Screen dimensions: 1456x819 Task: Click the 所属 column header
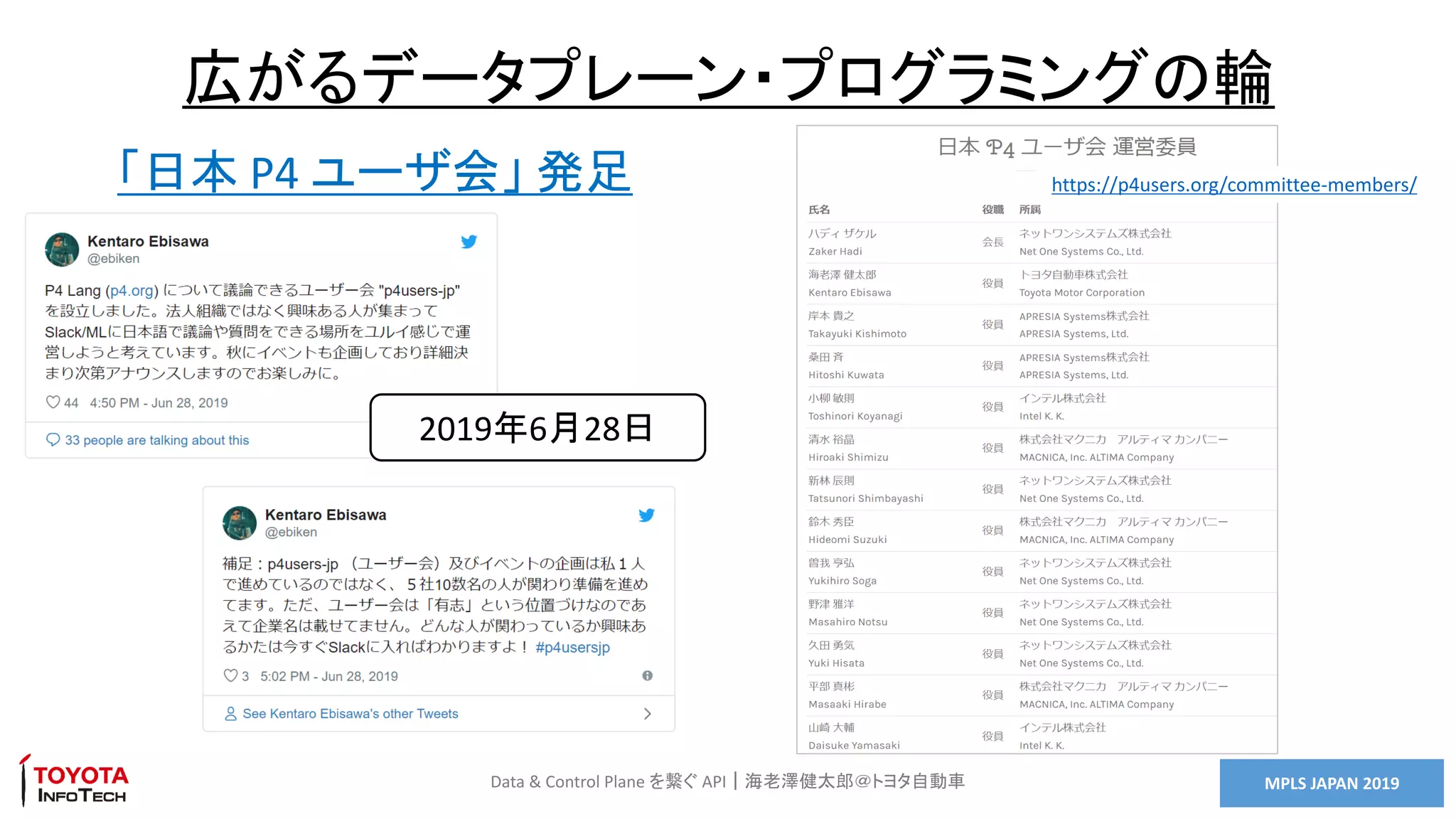pyautogui.click(x=1030, y=210)
